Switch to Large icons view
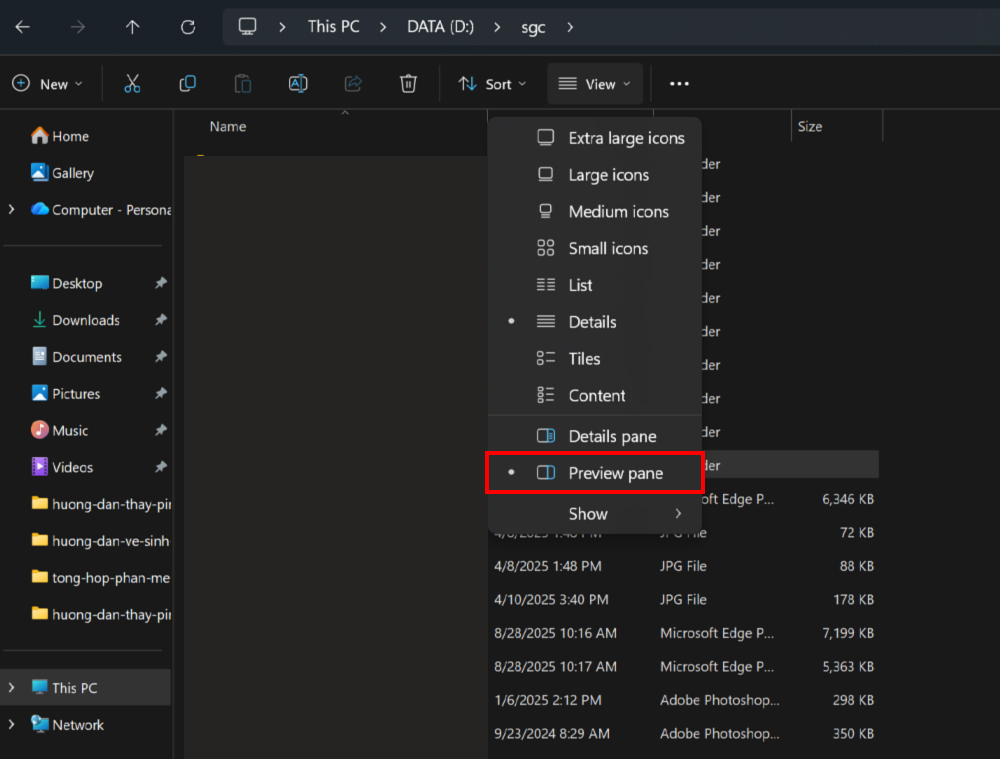The height and width of the screenshot is (759, 1000). coord(605,174)
